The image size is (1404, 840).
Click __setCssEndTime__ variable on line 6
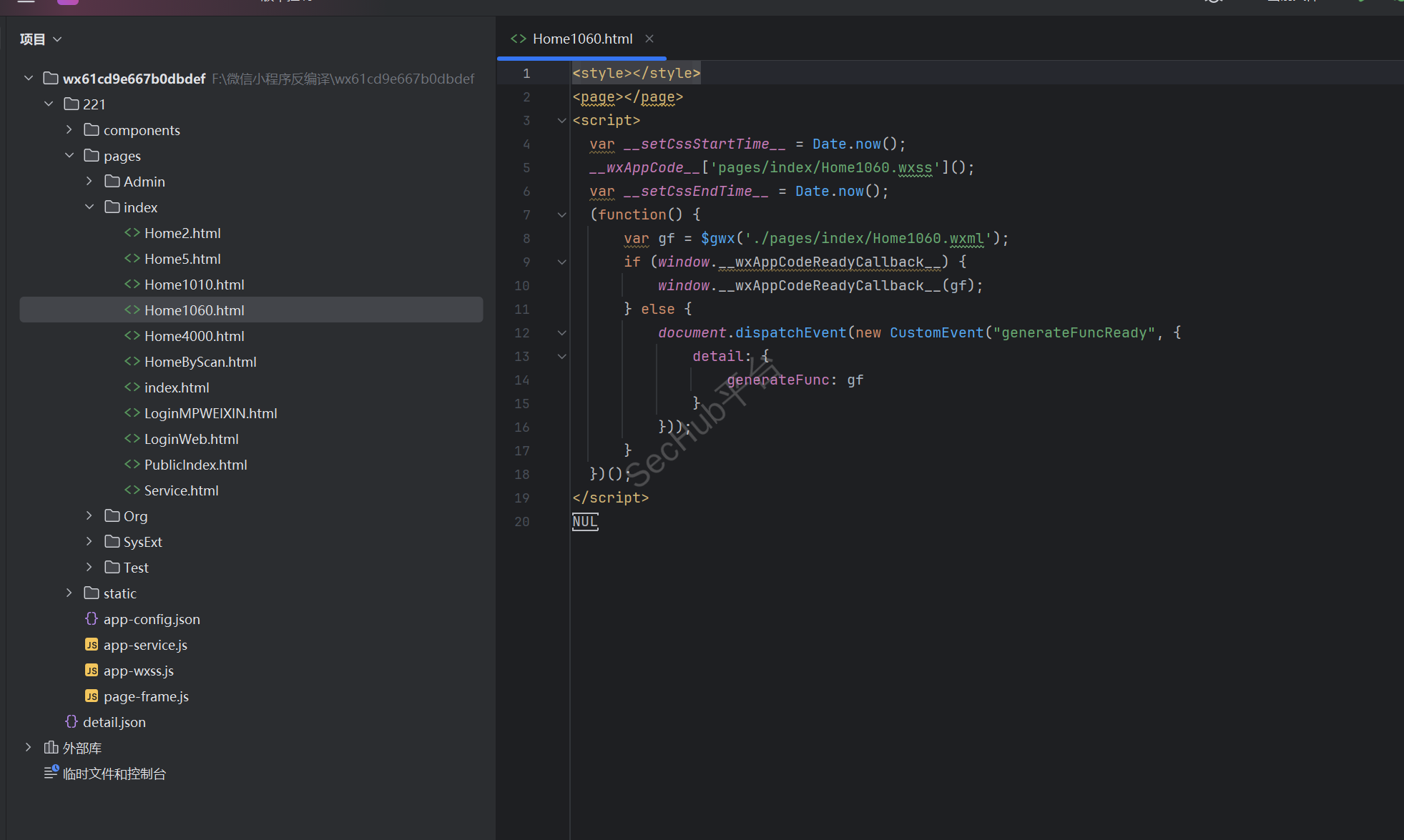click(x=696, y=191)
